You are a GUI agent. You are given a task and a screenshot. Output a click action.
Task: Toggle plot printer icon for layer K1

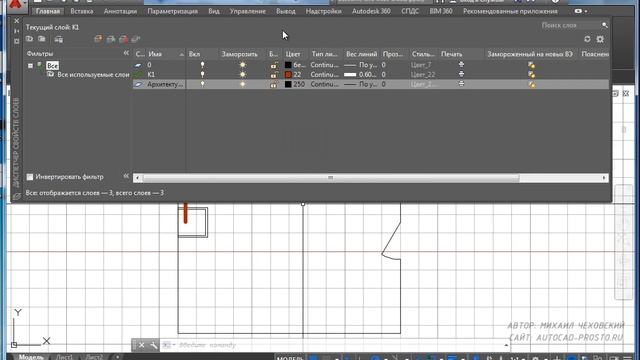click(461, 74)
